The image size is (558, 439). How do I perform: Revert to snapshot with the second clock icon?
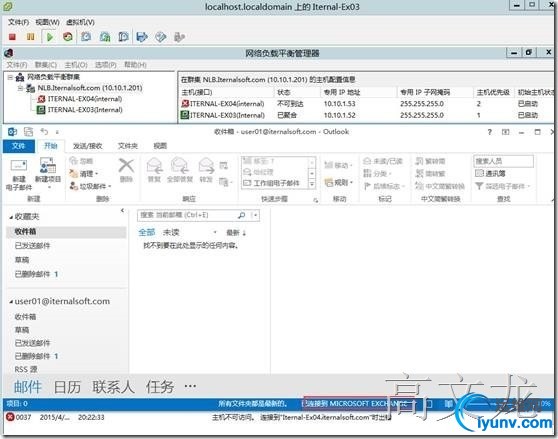click(x=105, y=37)
